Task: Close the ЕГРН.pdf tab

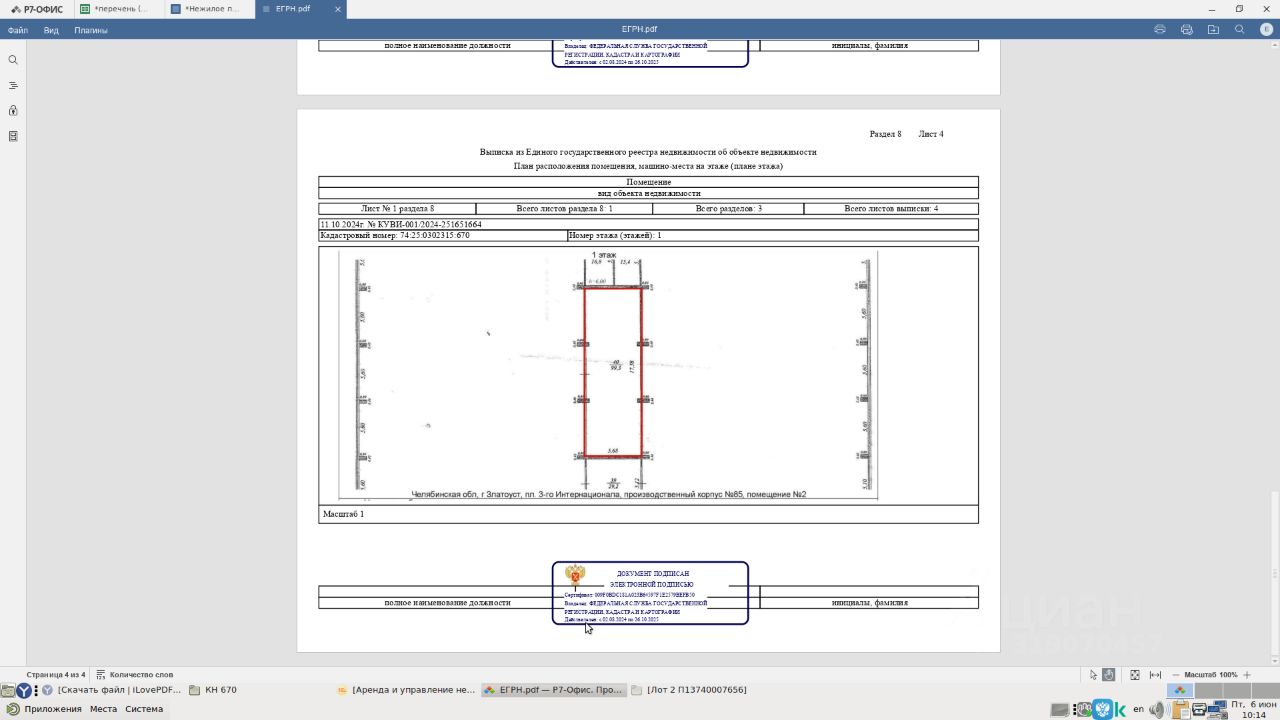Action: pos(338,9)
